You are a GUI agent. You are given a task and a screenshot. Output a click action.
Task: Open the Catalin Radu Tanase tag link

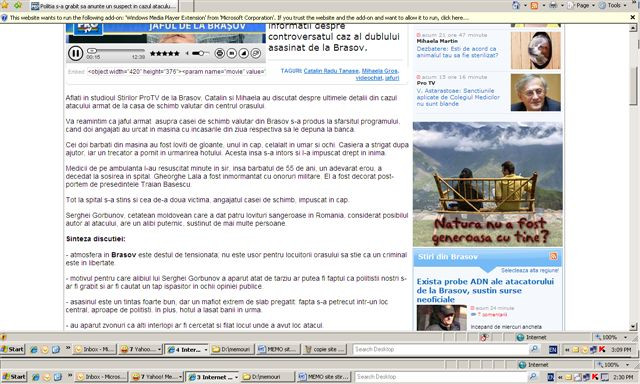point(331,71)
